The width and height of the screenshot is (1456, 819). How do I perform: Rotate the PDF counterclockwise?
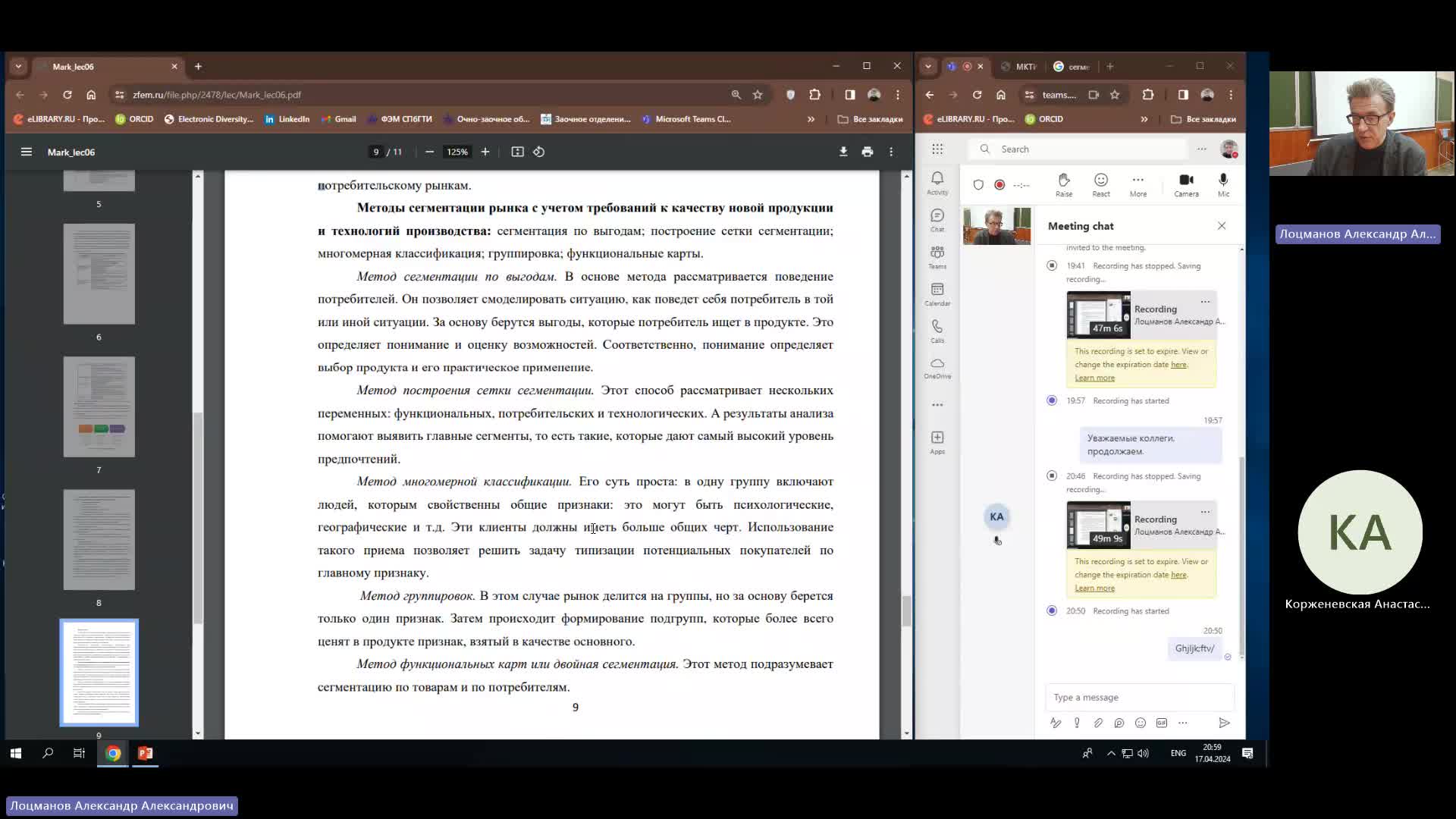tap(539, 152)
